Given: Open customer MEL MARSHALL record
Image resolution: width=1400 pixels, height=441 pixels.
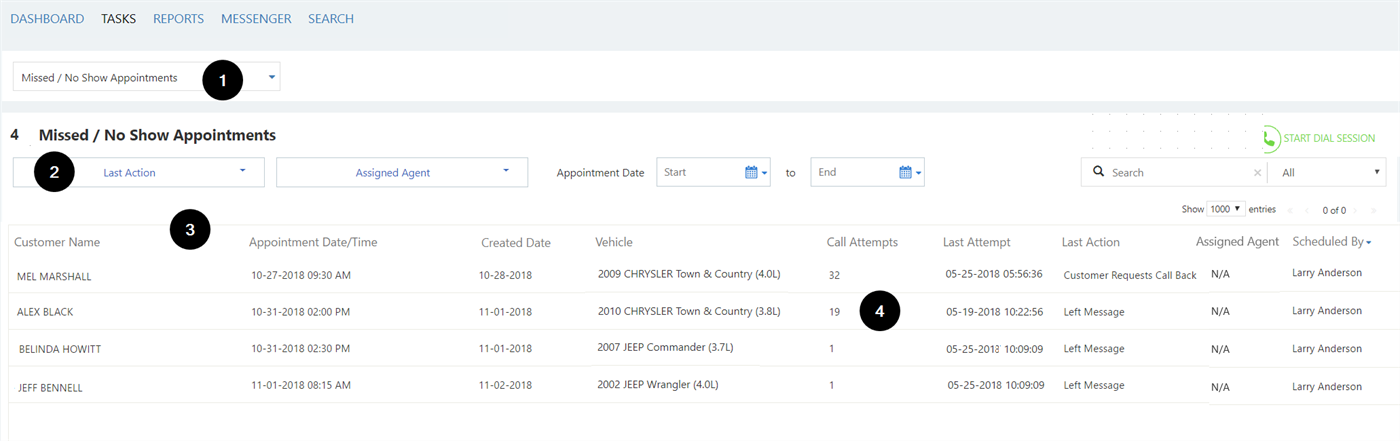Looking at the screenshot, I should 54,276.
